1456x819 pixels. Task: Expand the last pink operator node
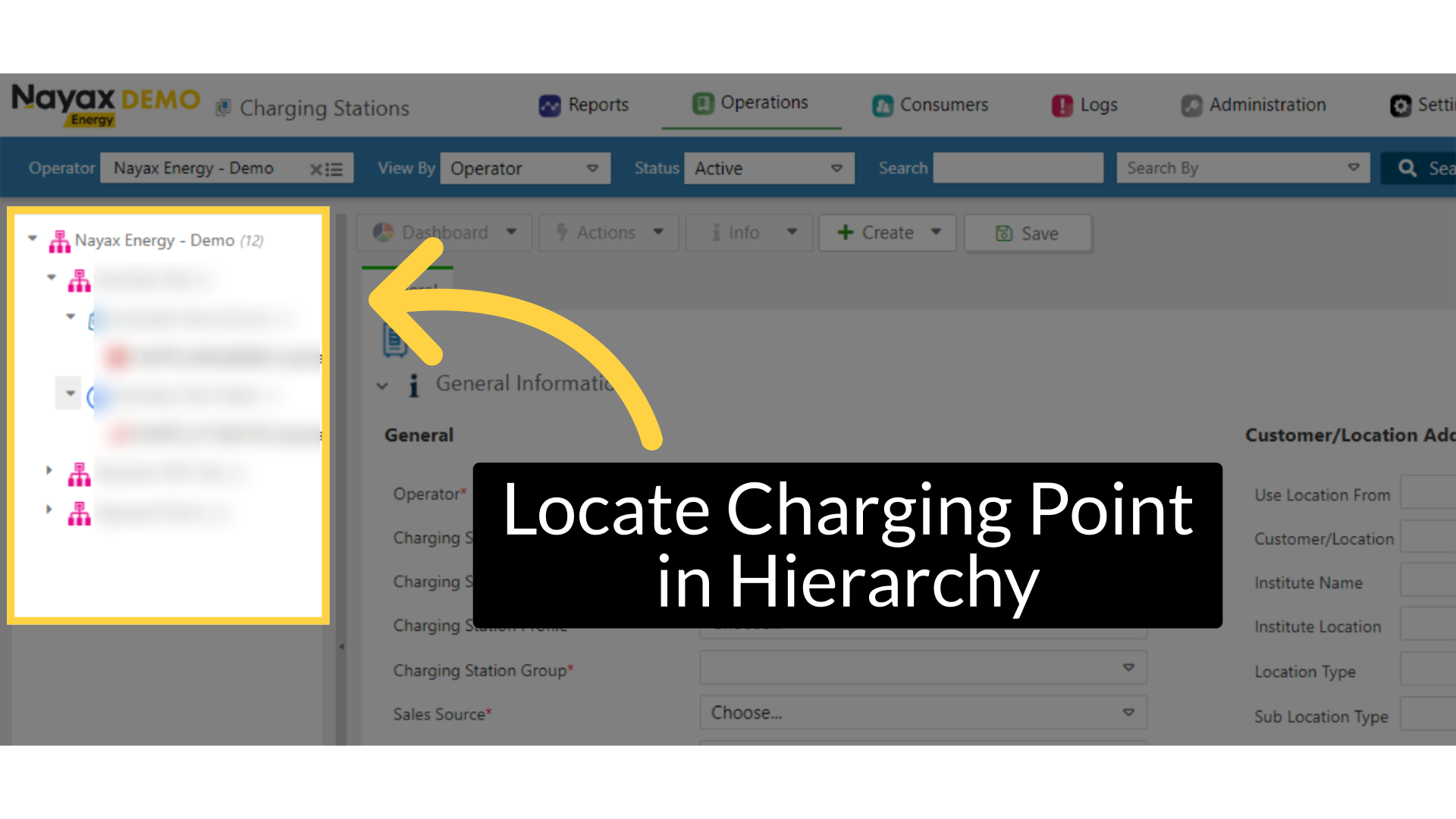click(49, 509)
